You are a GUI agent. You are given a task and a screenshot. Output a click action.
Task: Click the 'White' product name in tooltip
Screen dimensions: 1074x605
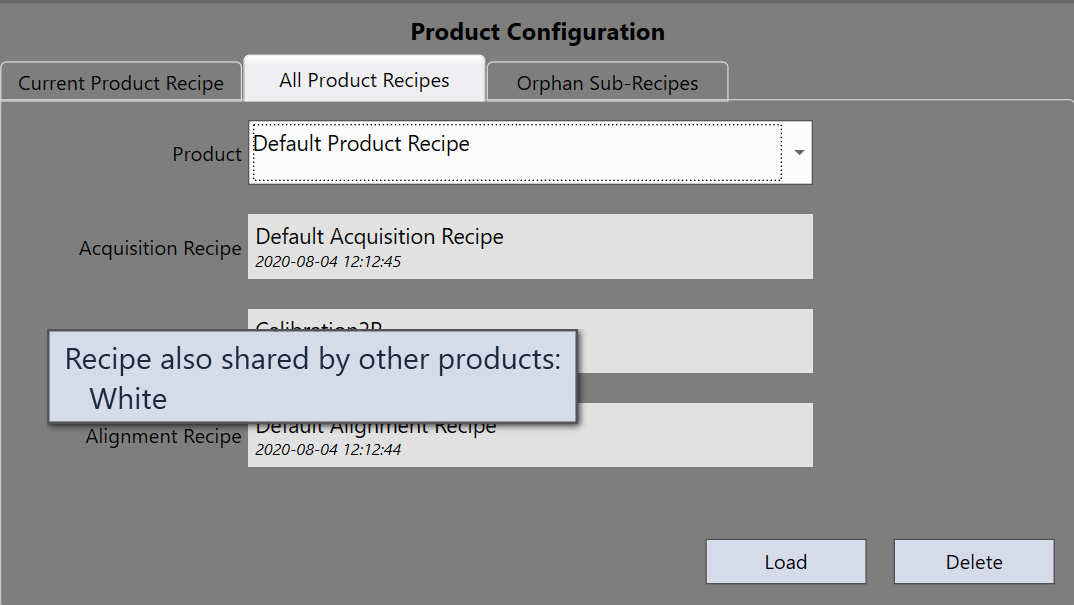tap(128, 399)
